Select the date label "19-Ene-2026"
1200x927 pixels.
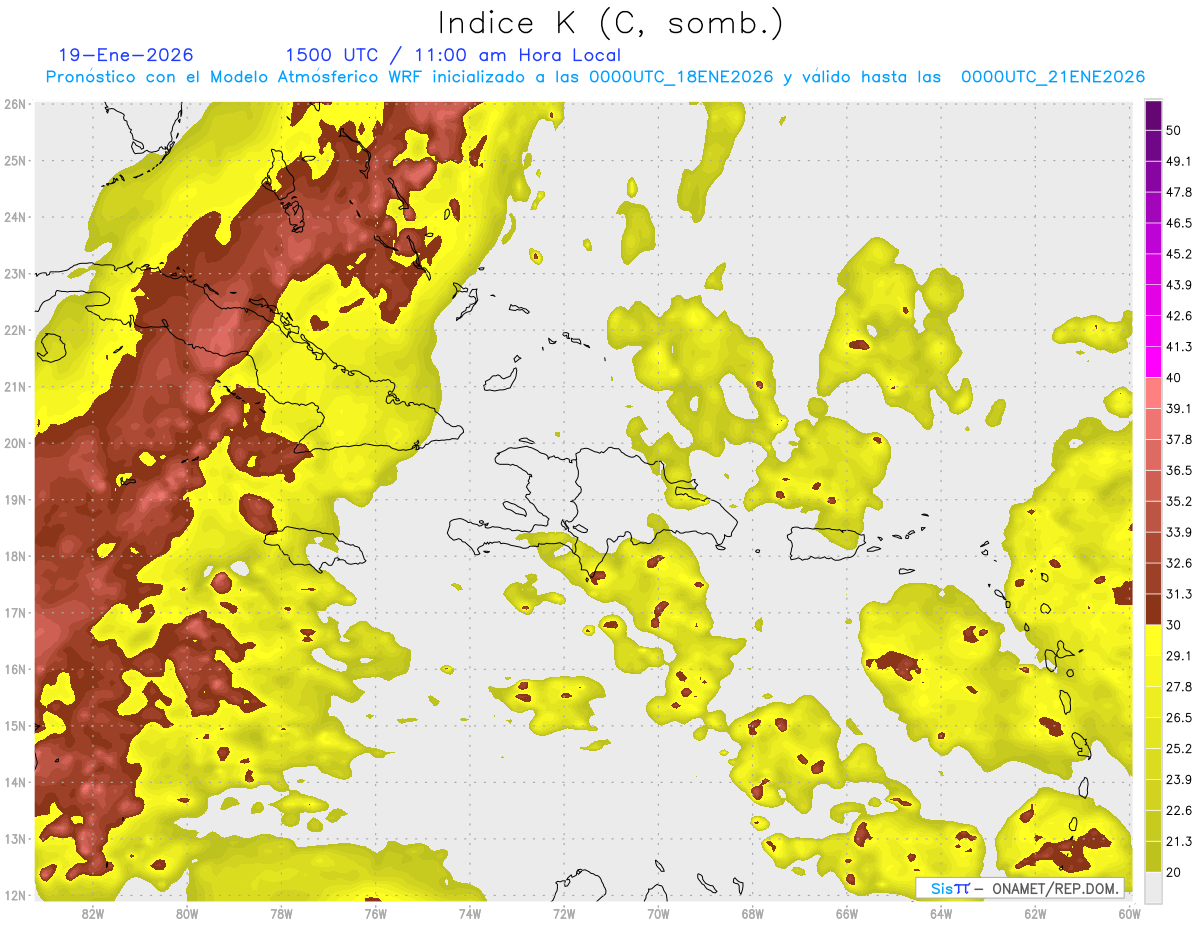pyautogui.click(x=126, y=55)
